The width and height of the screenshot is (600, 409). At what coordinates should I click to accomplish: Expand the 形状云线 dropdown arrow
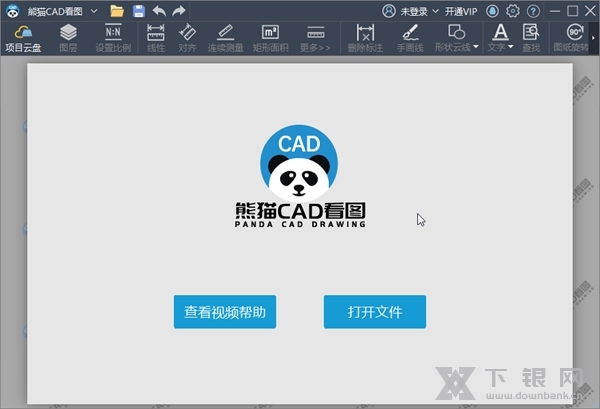pos(476,47)
